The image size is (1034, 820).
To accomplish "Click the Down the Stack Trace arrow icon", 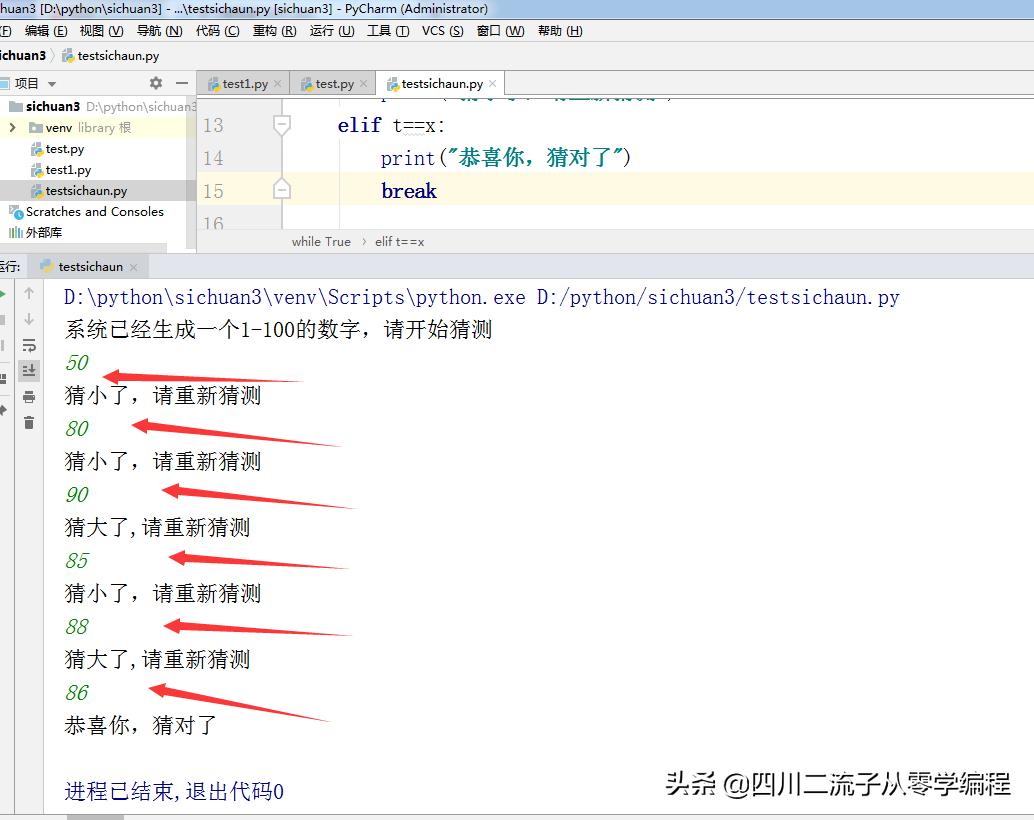I will coord(28,318).
